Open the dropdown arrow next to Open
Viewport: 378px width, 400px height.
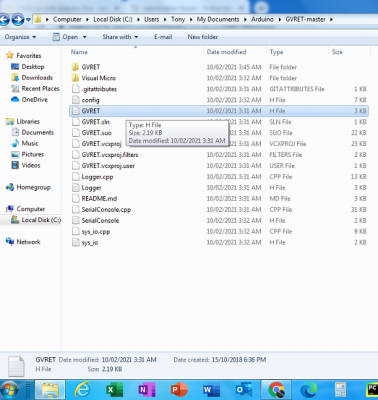pyautogui.click(x=85, y=37)
